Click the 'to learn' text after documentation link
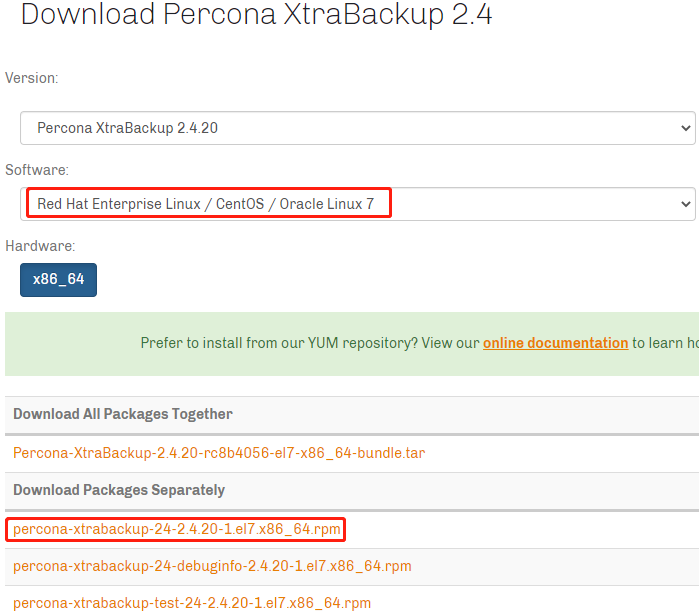699x615 pixels. pos(658,343)
